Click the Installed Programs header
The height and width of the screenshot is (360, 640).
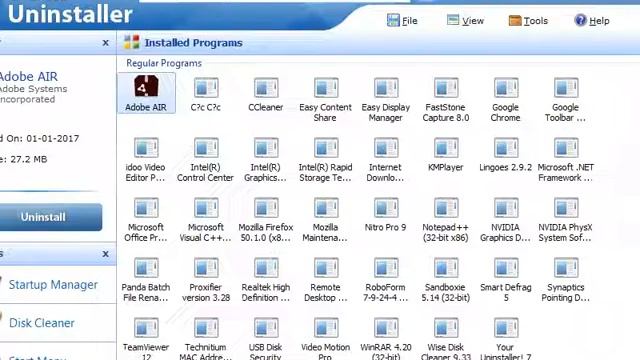[193, 43]
